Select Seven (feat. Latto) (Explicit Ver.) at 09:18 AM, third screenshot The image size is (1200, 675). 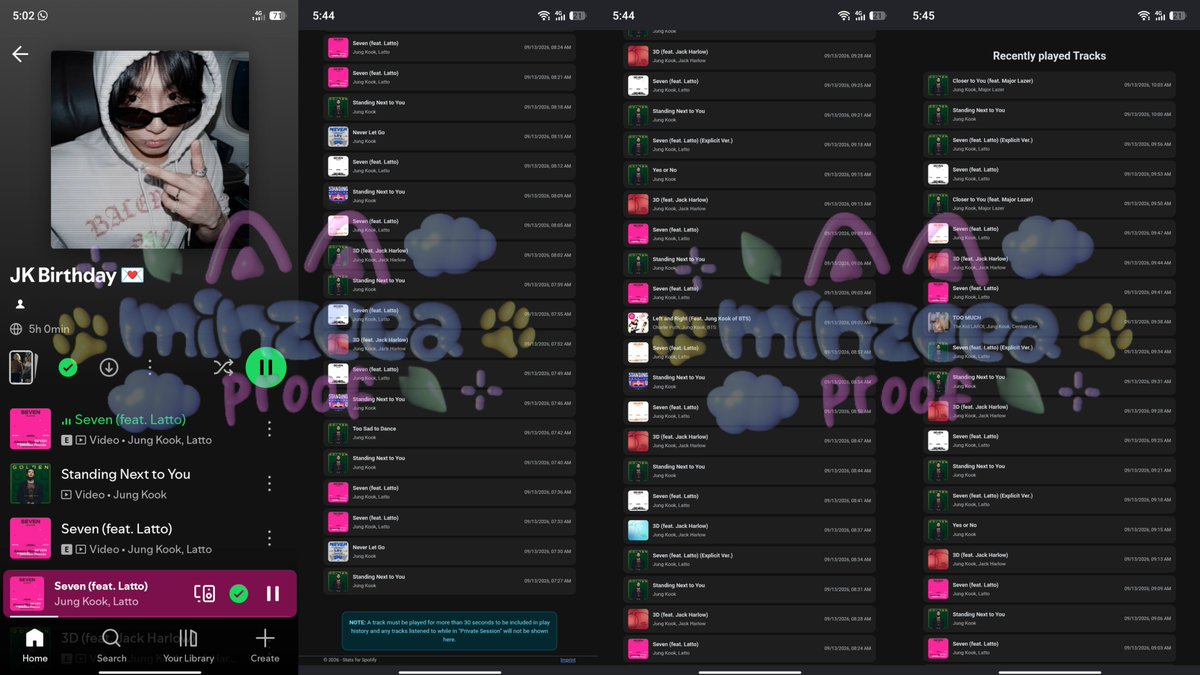pos(749,145)
